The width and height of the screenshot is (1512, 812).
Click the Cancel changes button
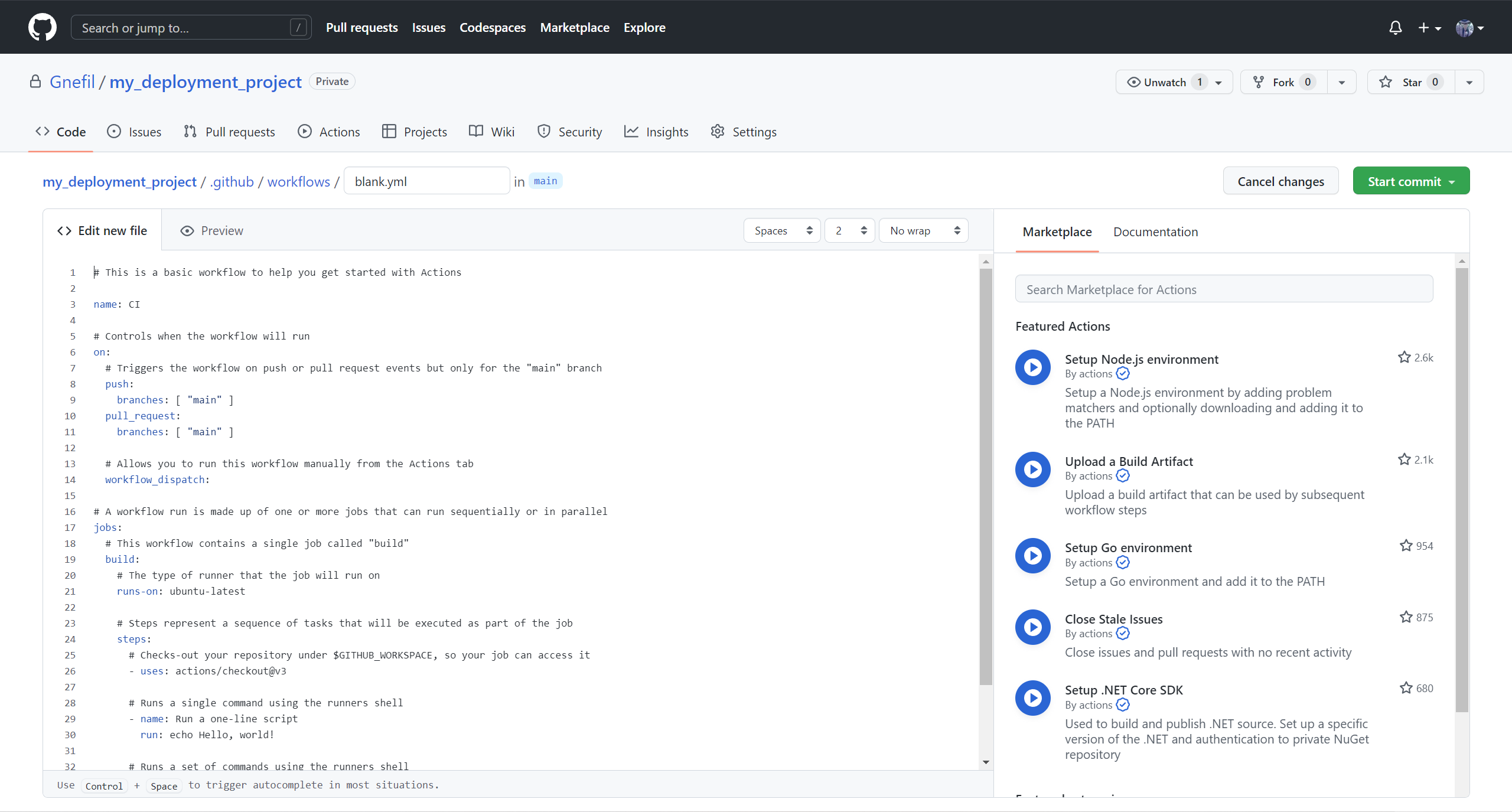(1280, 181)
